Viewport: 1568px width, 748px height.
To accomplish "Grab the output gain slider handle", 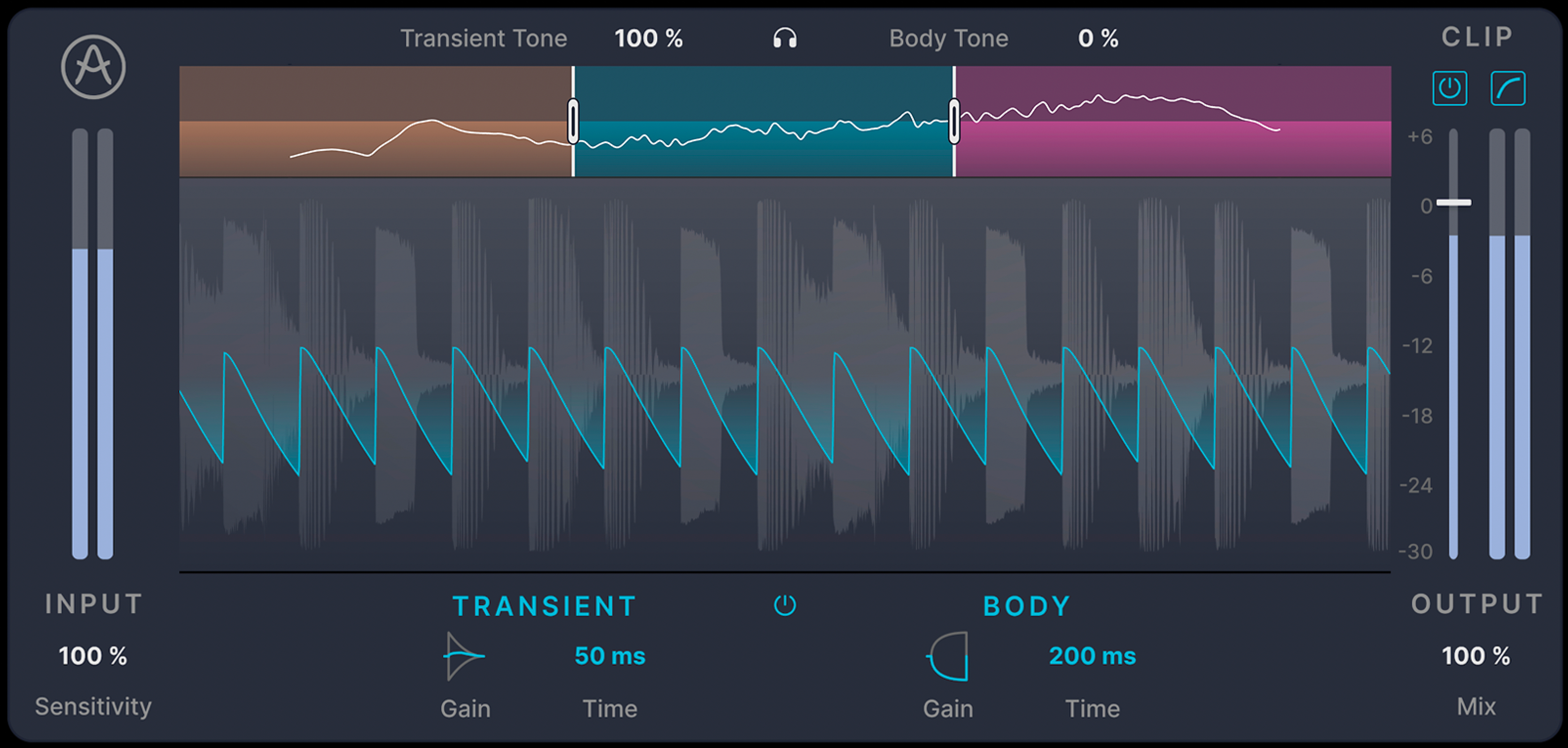I will point(1454,202).
